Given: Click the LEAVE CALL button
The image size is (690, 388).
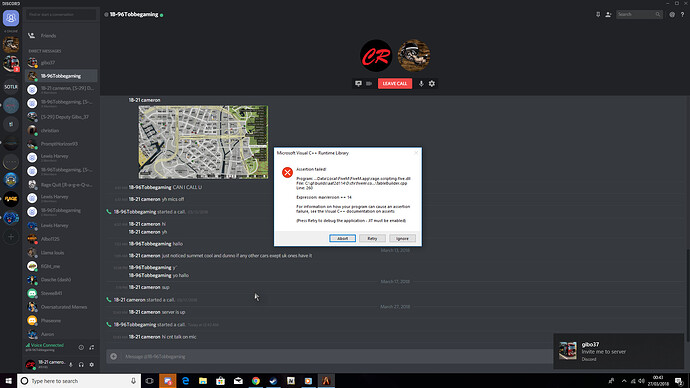Looking at the screenshot, I should pyautogui.click(x=395, y=84).
